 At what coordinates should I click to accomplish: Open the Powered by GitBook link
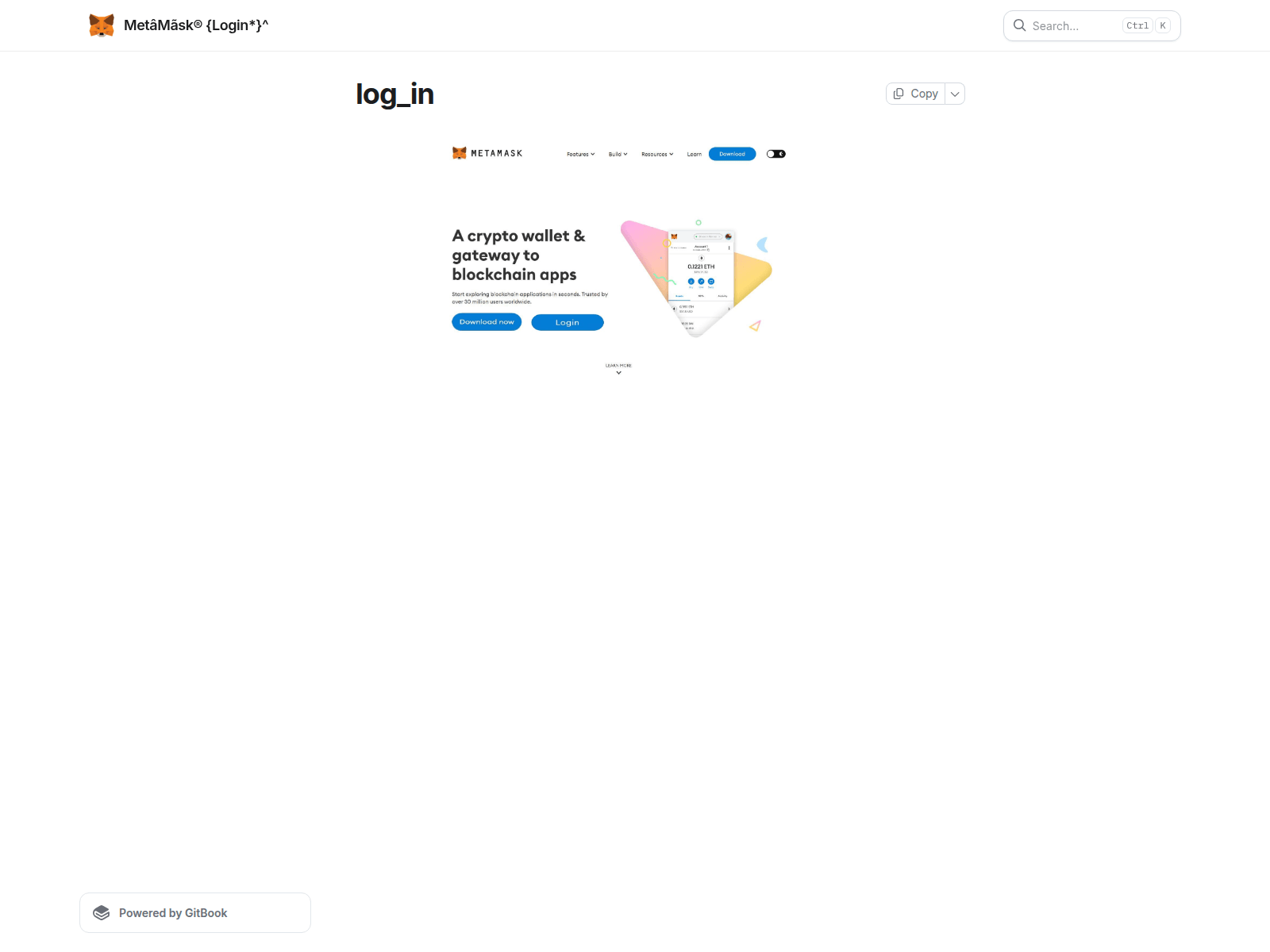(x=173, y=913)
